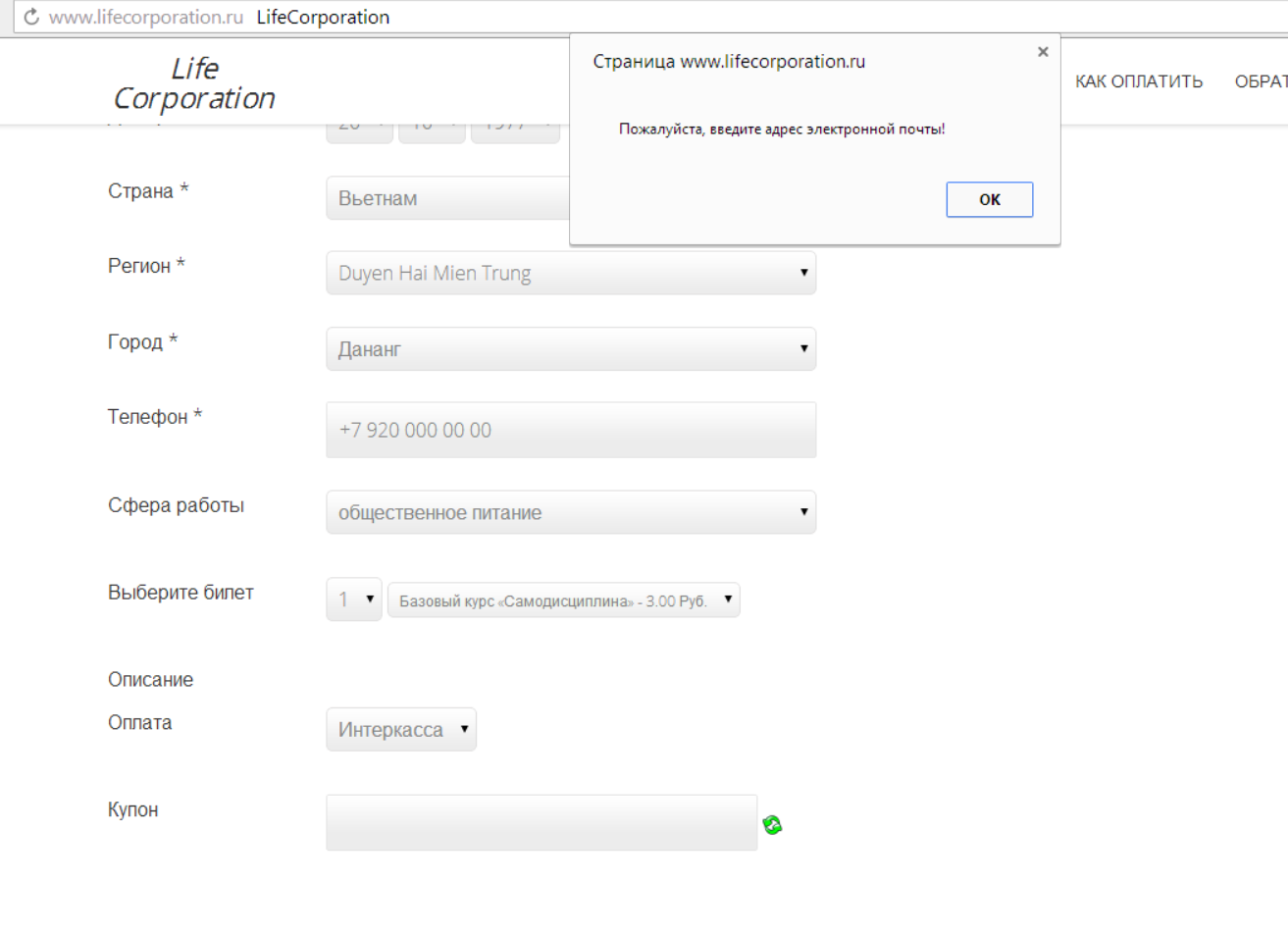
Task: Expand the Базовый курс ticket dropdown
Action: (x=563, y=600)
